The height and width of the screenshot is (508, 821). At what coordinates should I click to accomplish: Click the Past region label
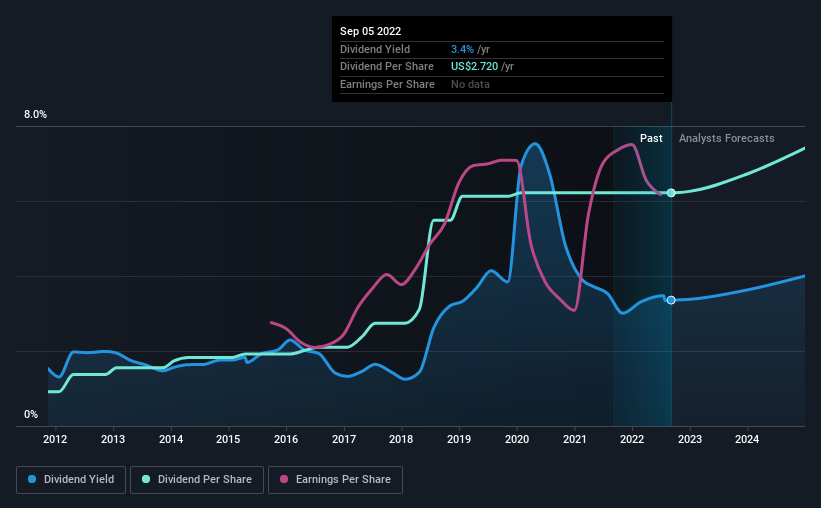(651, 138)
